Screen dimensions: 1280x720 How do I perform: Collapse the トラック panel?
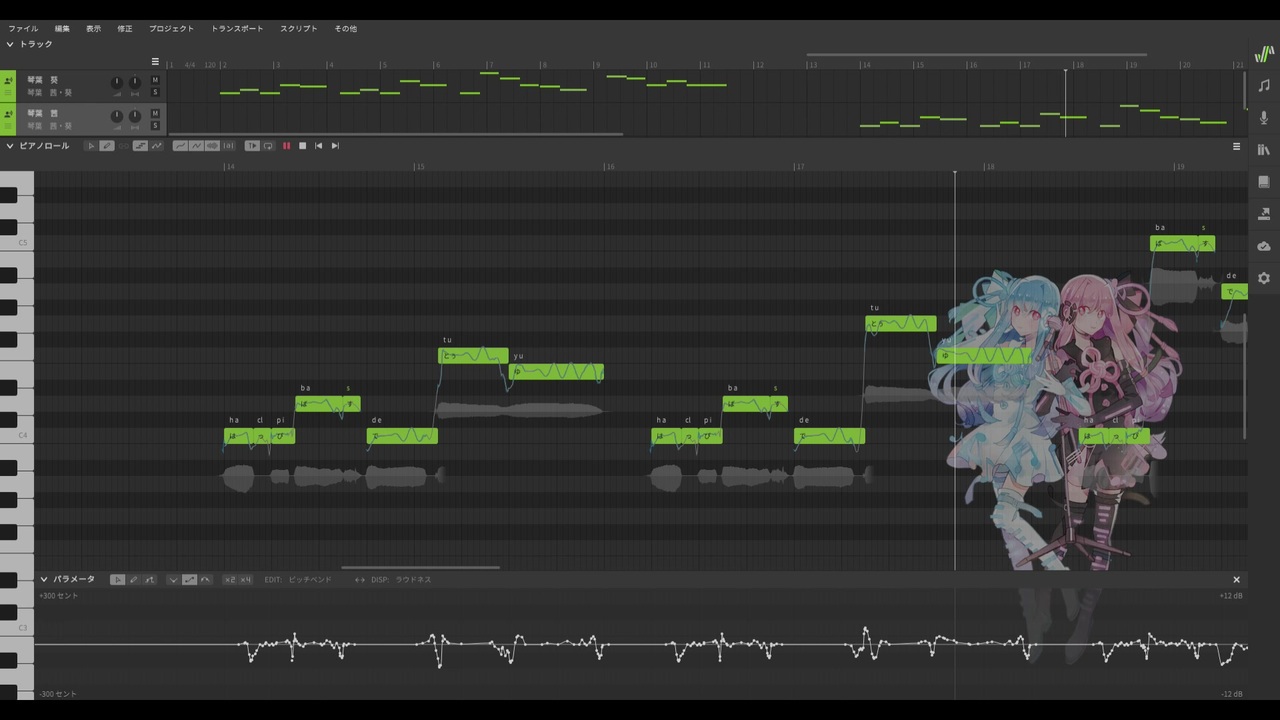click(x=10, y=44)
